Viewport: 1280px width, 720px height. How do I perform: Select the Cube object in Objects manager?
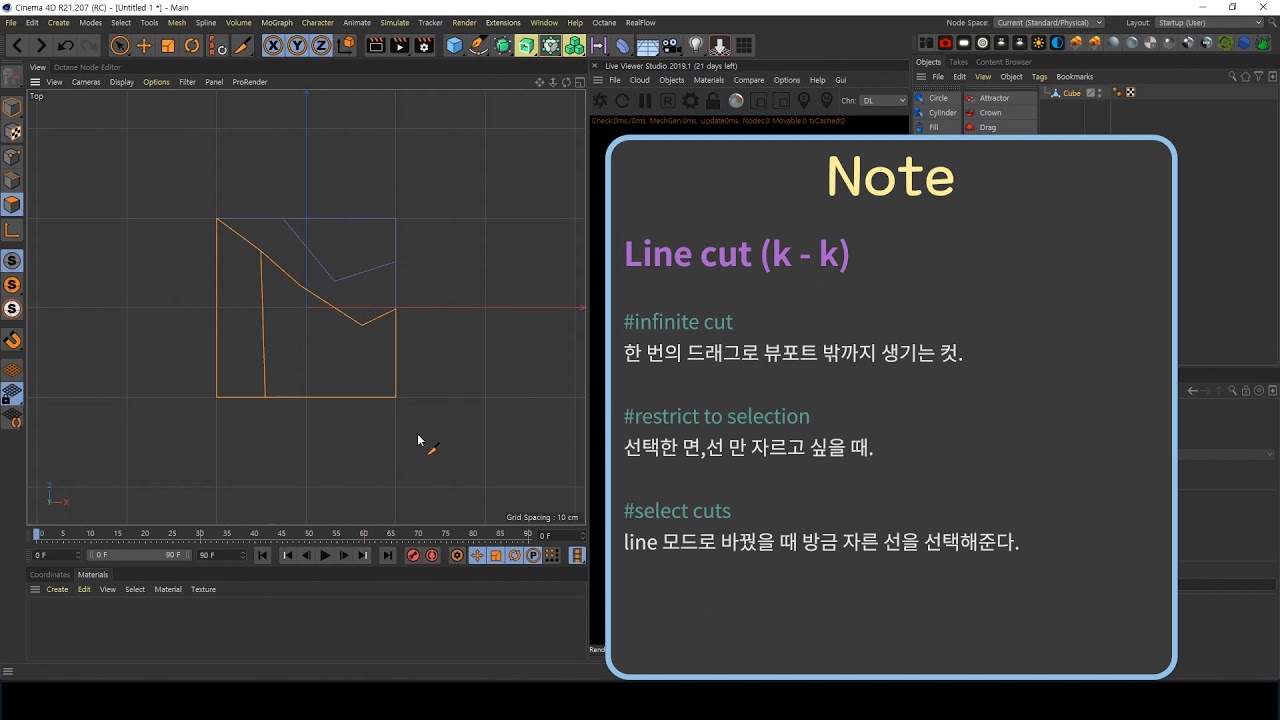(1071, 93)
